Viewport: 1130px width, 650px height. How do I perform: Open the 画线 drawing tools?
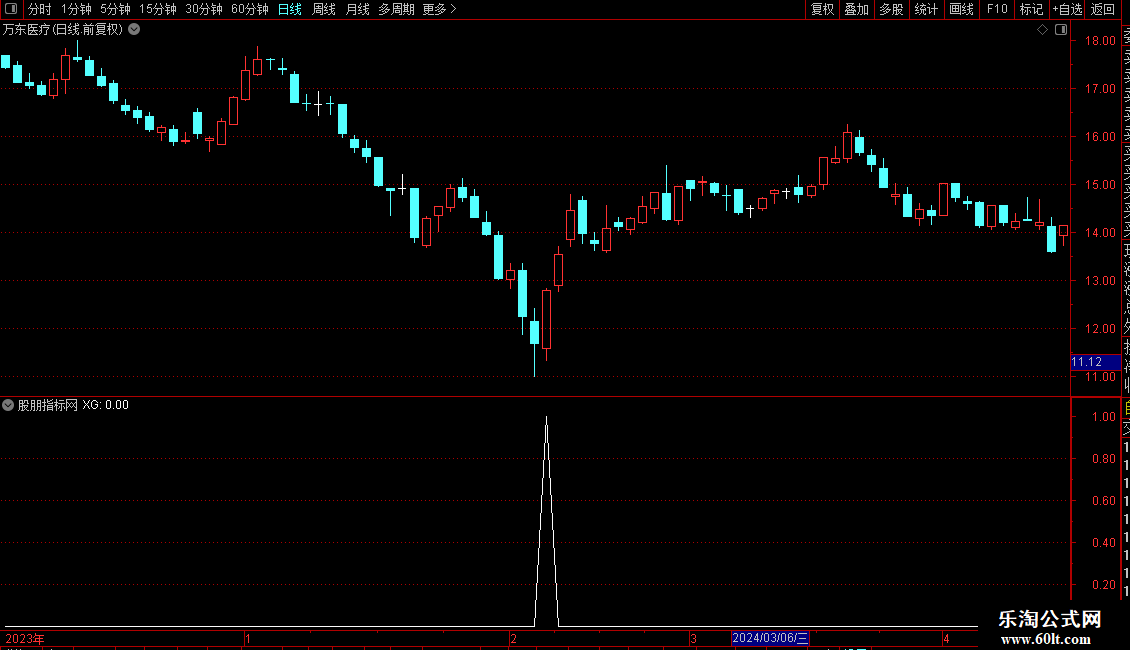(x=961, y=9)
